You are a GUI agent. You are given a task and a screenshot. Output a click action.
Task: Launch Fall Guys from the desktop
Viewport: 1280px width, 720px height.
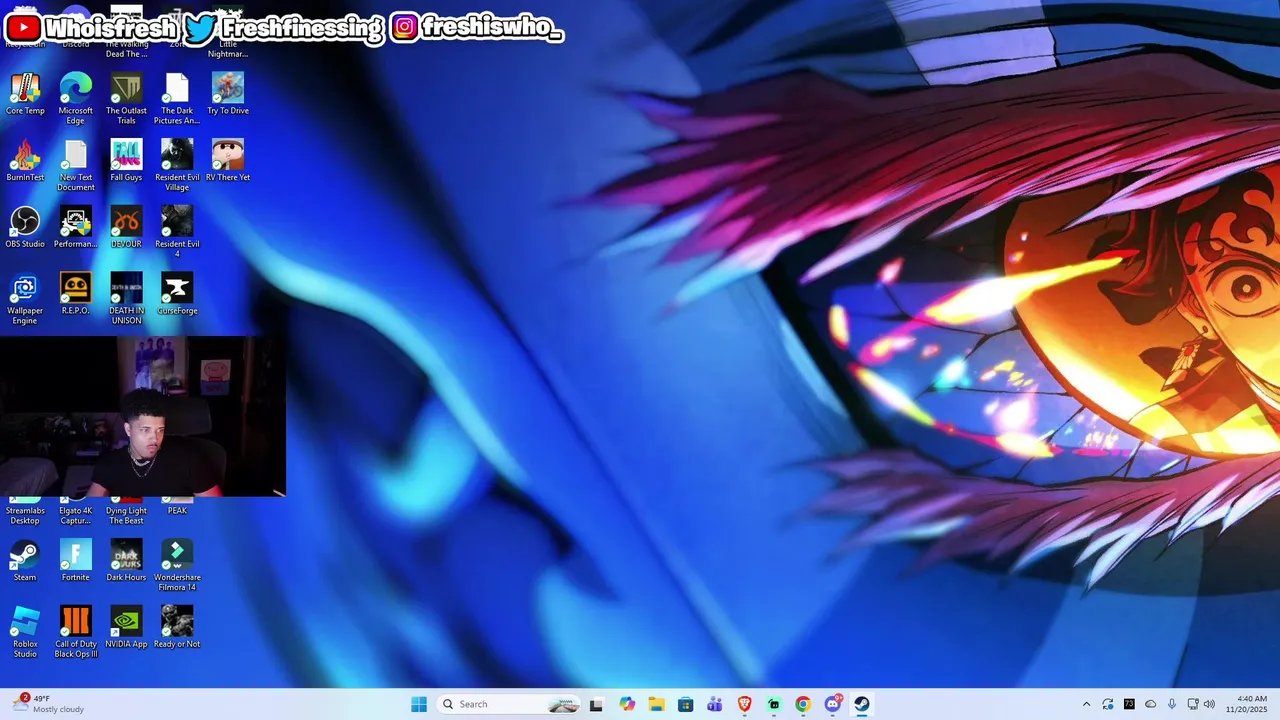[126, 161]
